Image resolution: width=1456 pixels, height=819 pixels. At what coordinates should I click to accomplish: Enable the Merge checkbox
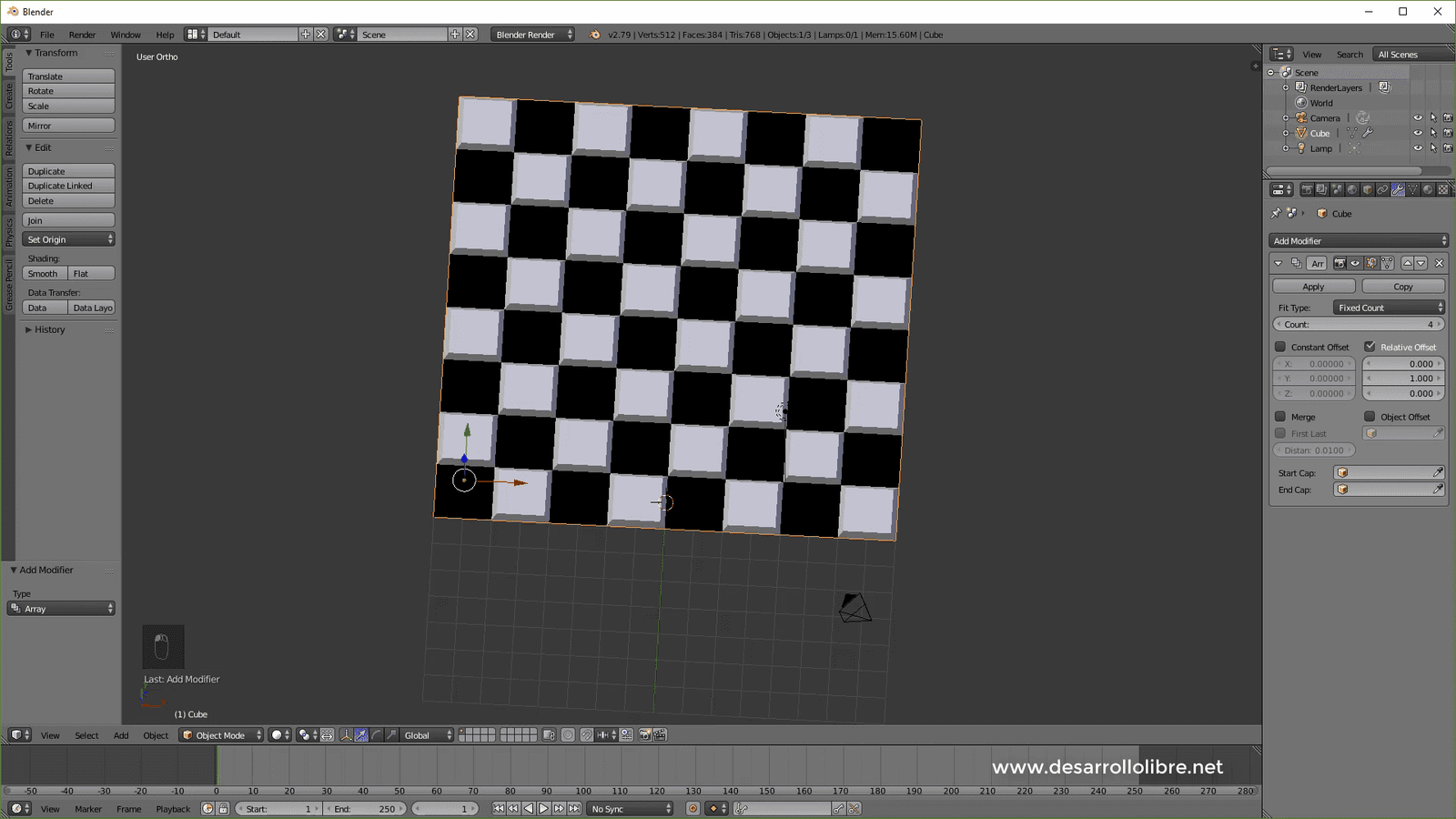pyautogui.click(x=1280, y=417)
